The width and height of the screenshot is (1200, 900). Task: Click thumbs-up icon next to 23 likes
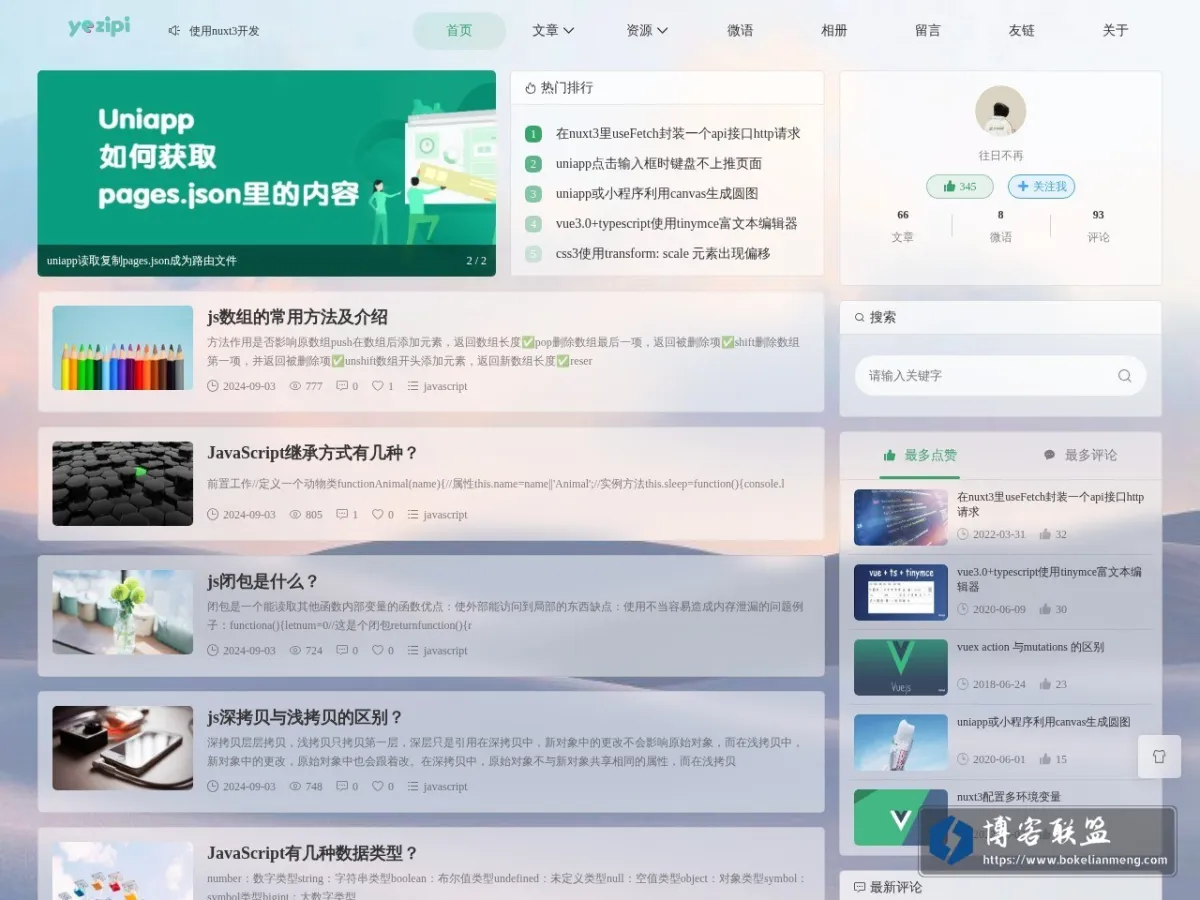click(1045, 685)
